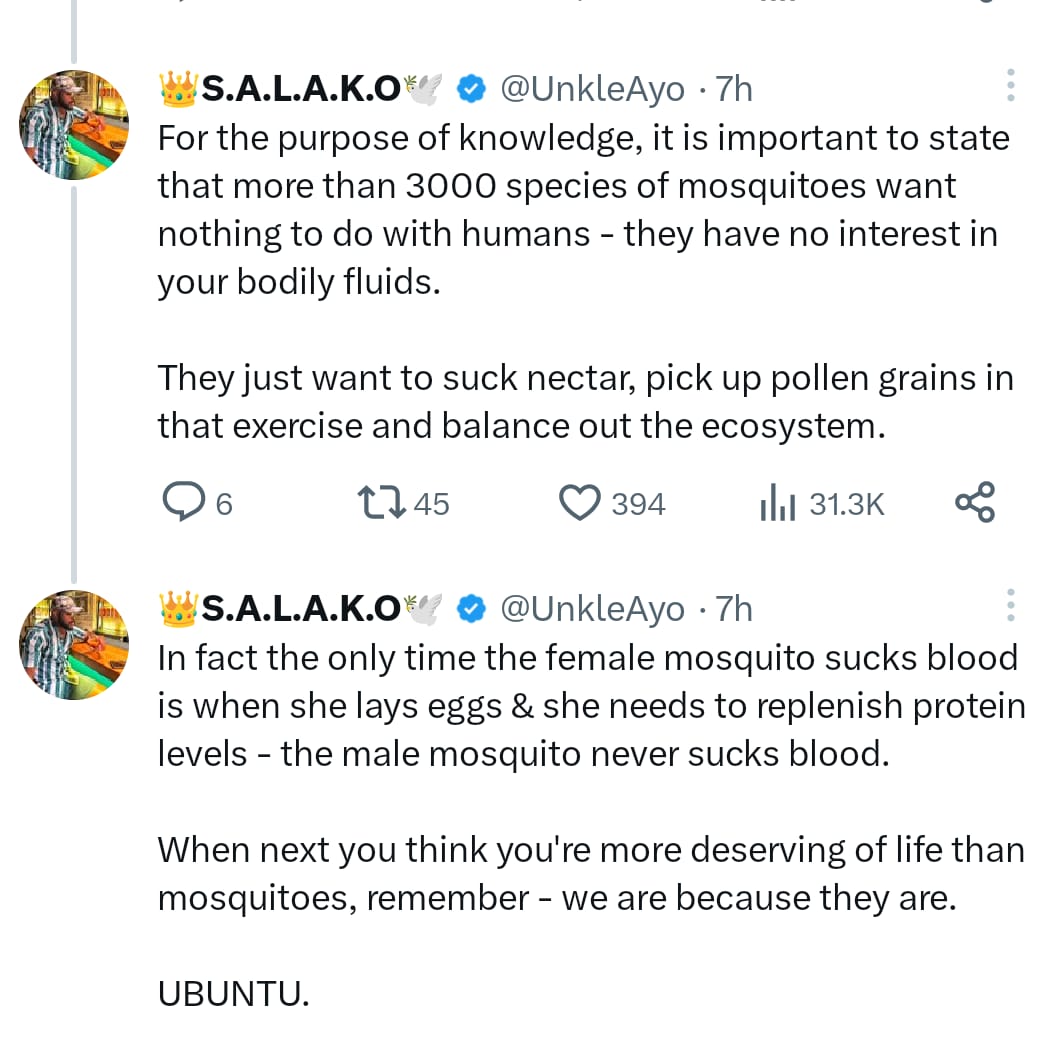Open the reply icon on the mosquito thread tweet
The width and height of the screenshot is (1053, 1037).
tap(183, 502)
